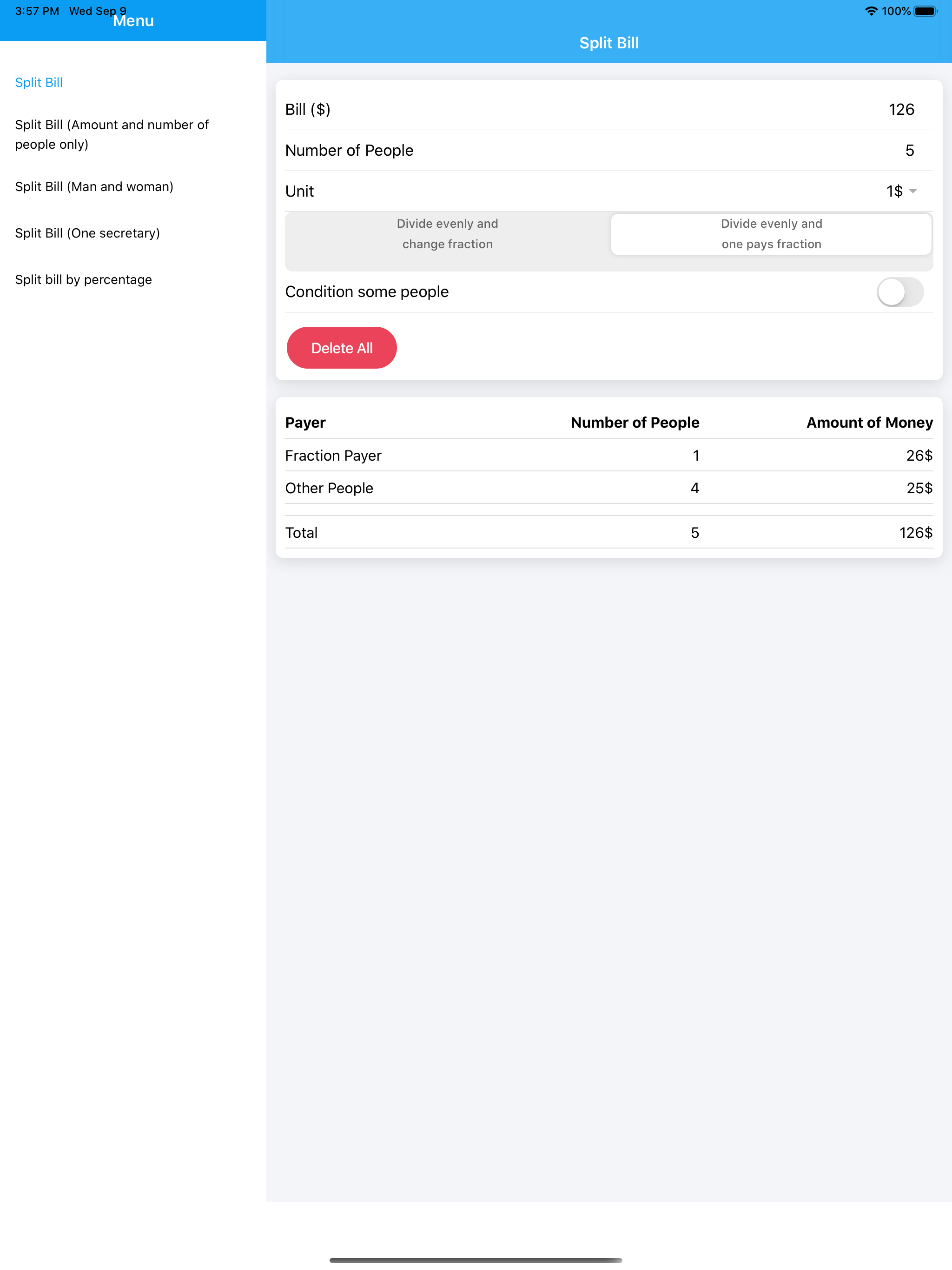
Task: Open Split Bill (One secretary)
Action: click(87, 233)
